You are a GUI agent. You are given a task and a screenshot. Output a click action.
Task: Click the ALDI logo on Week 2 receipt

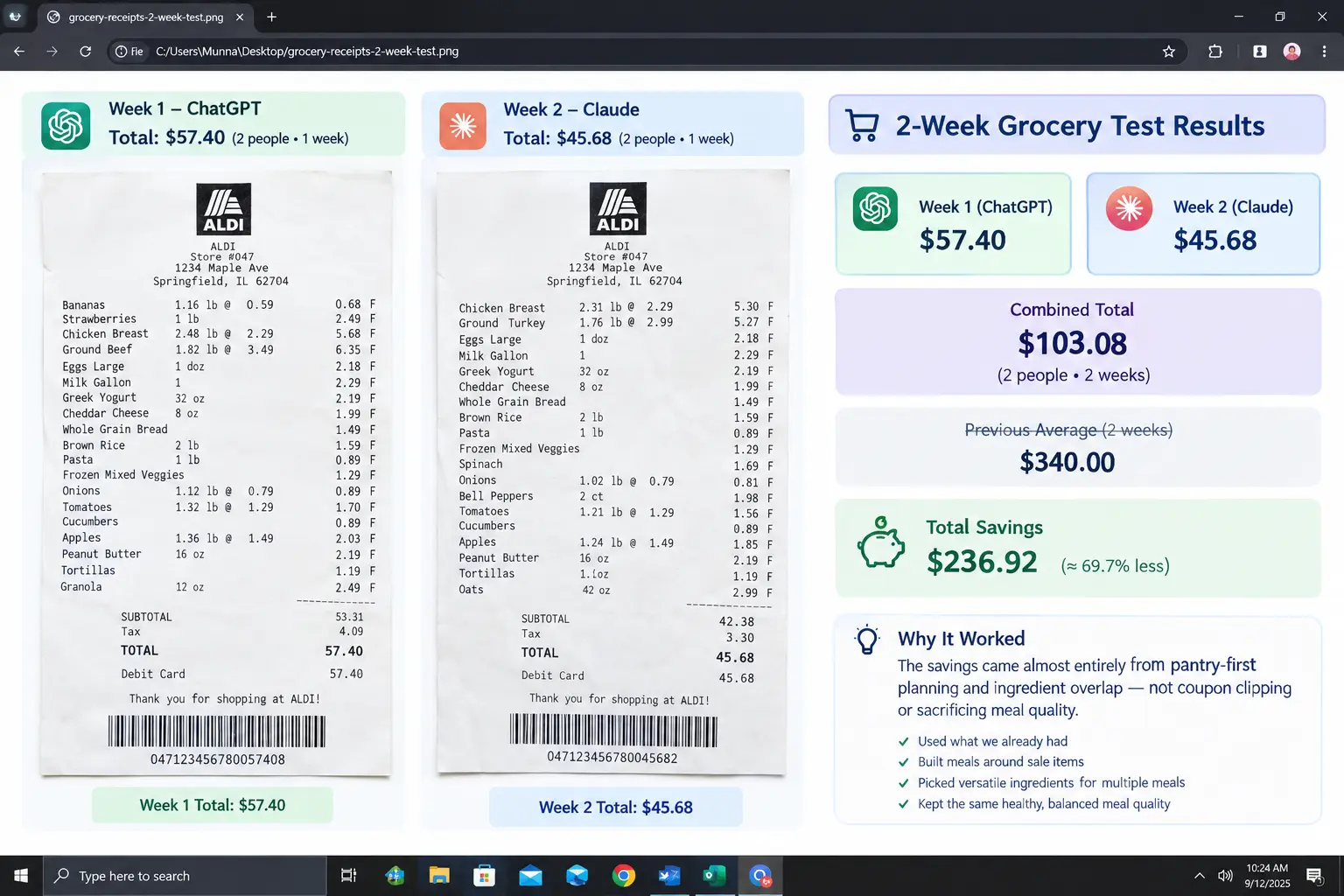[618, 208]
